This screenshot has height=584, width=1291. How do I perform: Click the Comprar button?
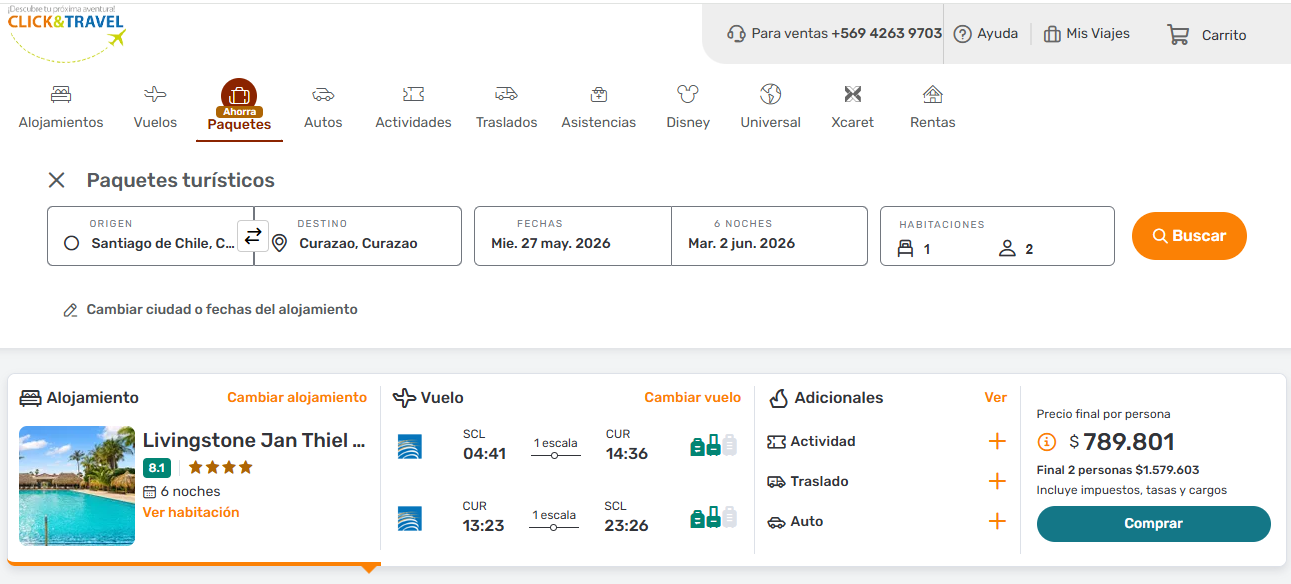tap(1153, 523)
